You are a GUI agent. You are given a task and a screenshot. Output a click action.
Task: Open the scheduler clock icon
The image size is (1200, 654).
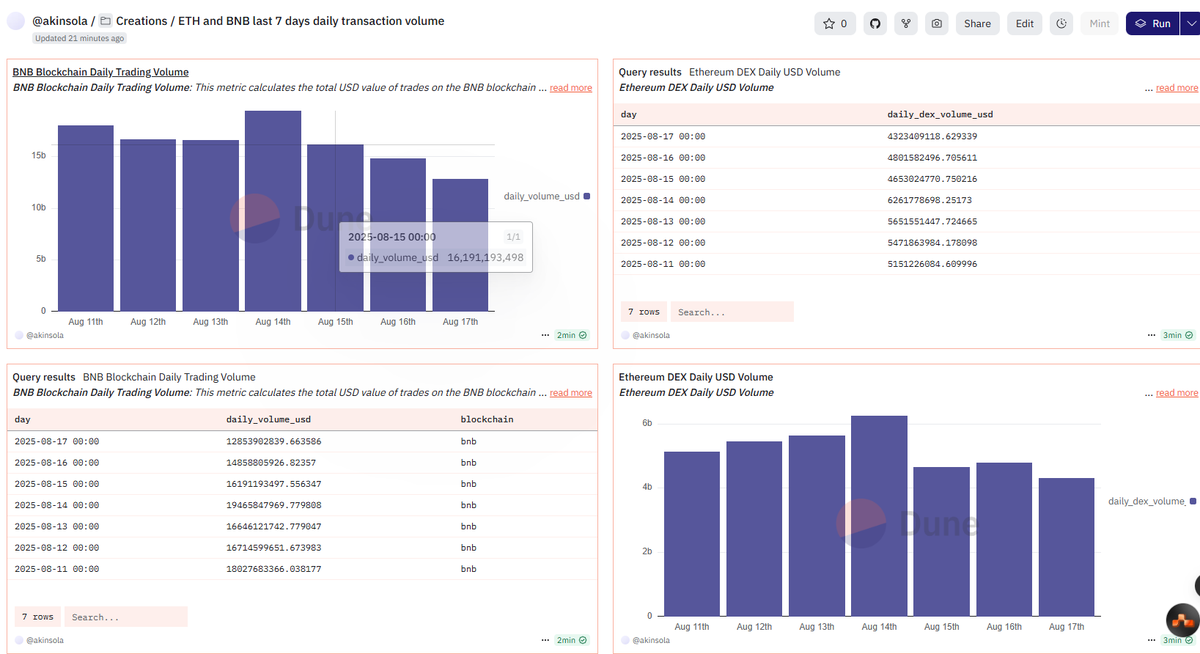[x=1060, y=22]
